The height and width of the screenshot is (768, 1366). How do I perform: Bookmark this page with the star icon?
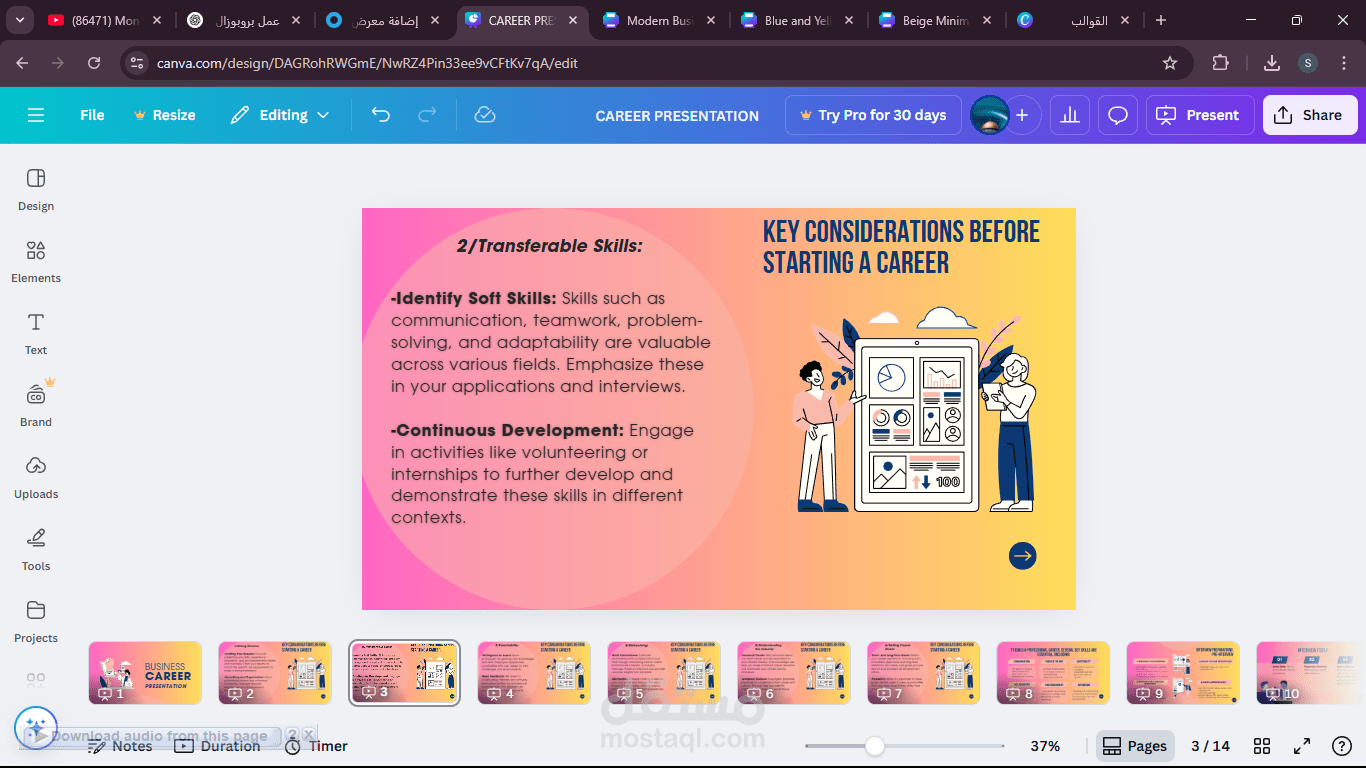1170,63
